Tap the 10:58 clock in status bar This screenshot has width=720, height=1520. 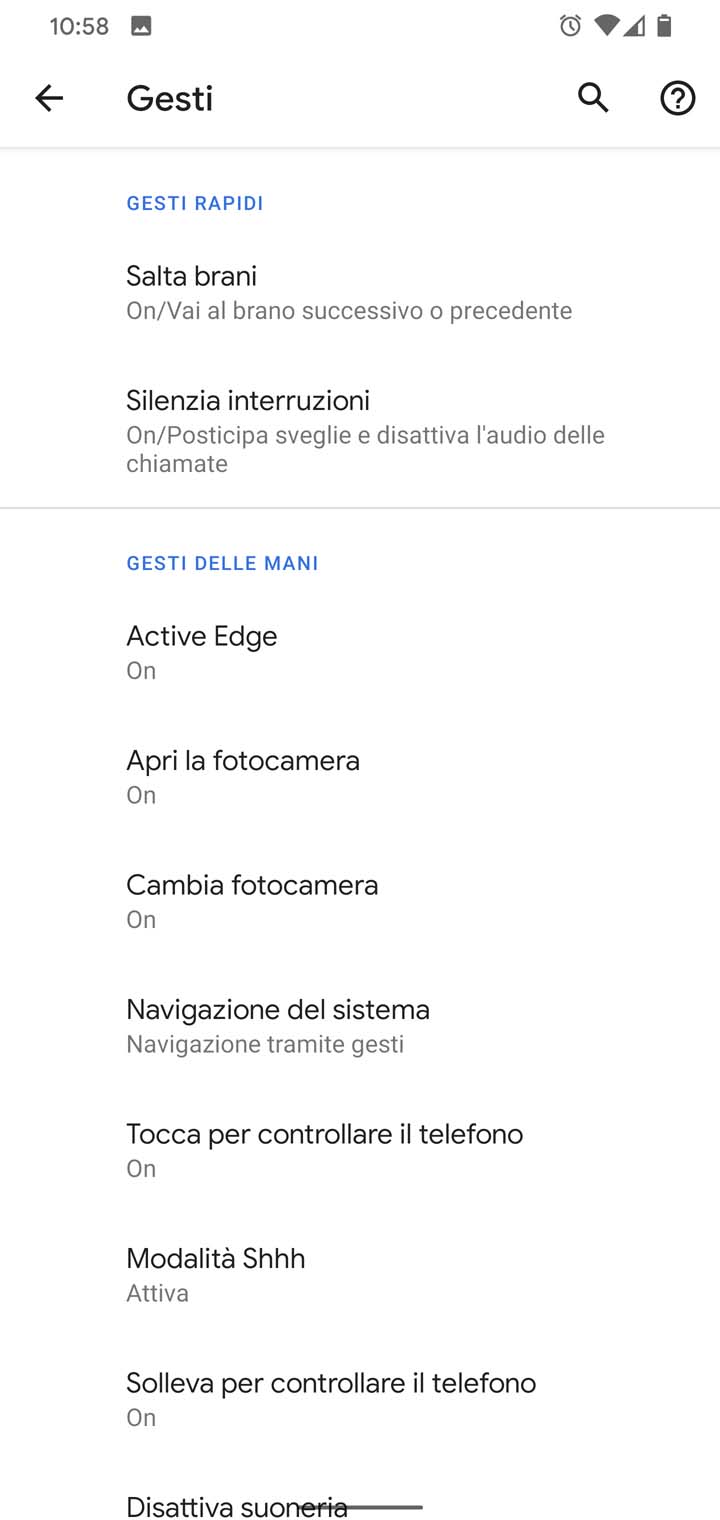tap(79, 26)
